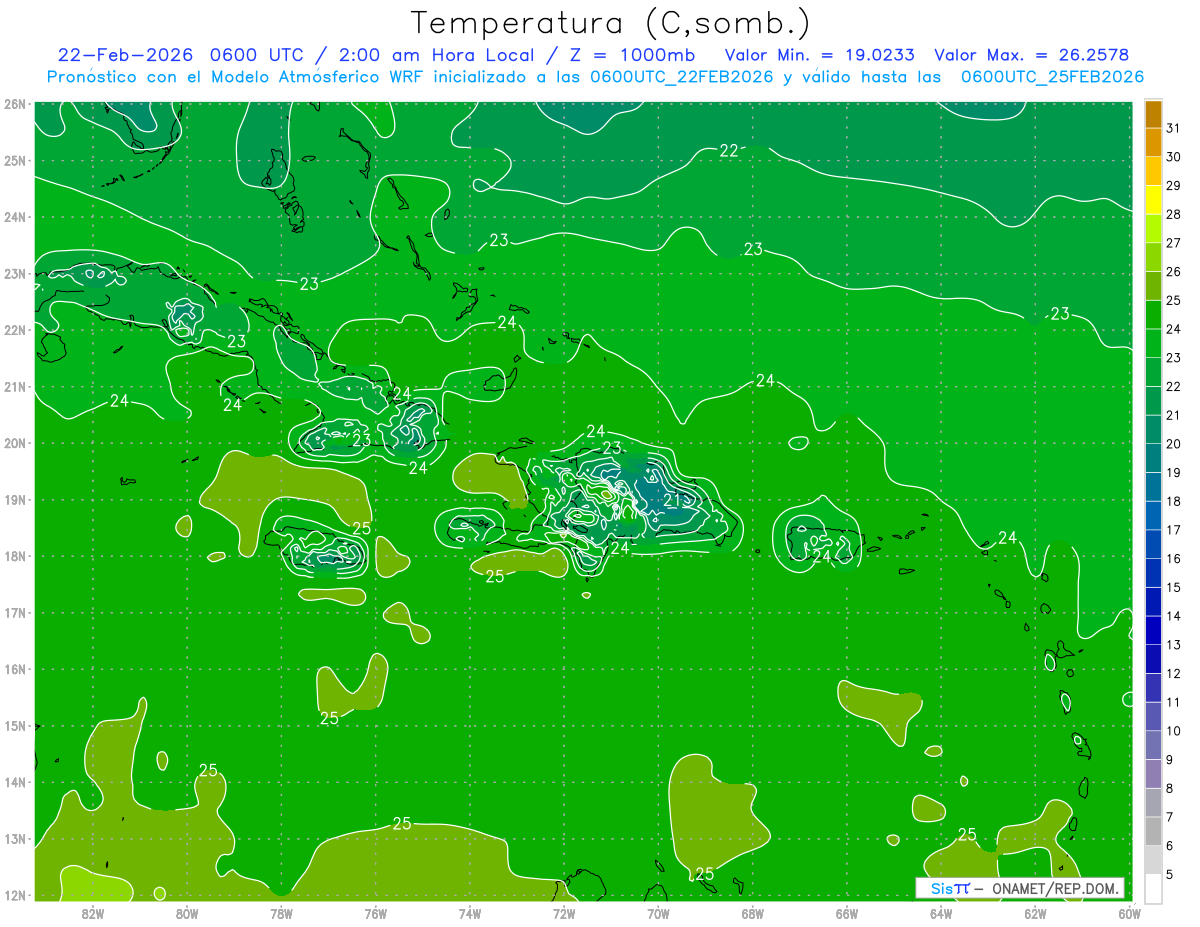Click the 78W longitude axis label
Viewport: 1200px width, 927px height.
(281, 913)
